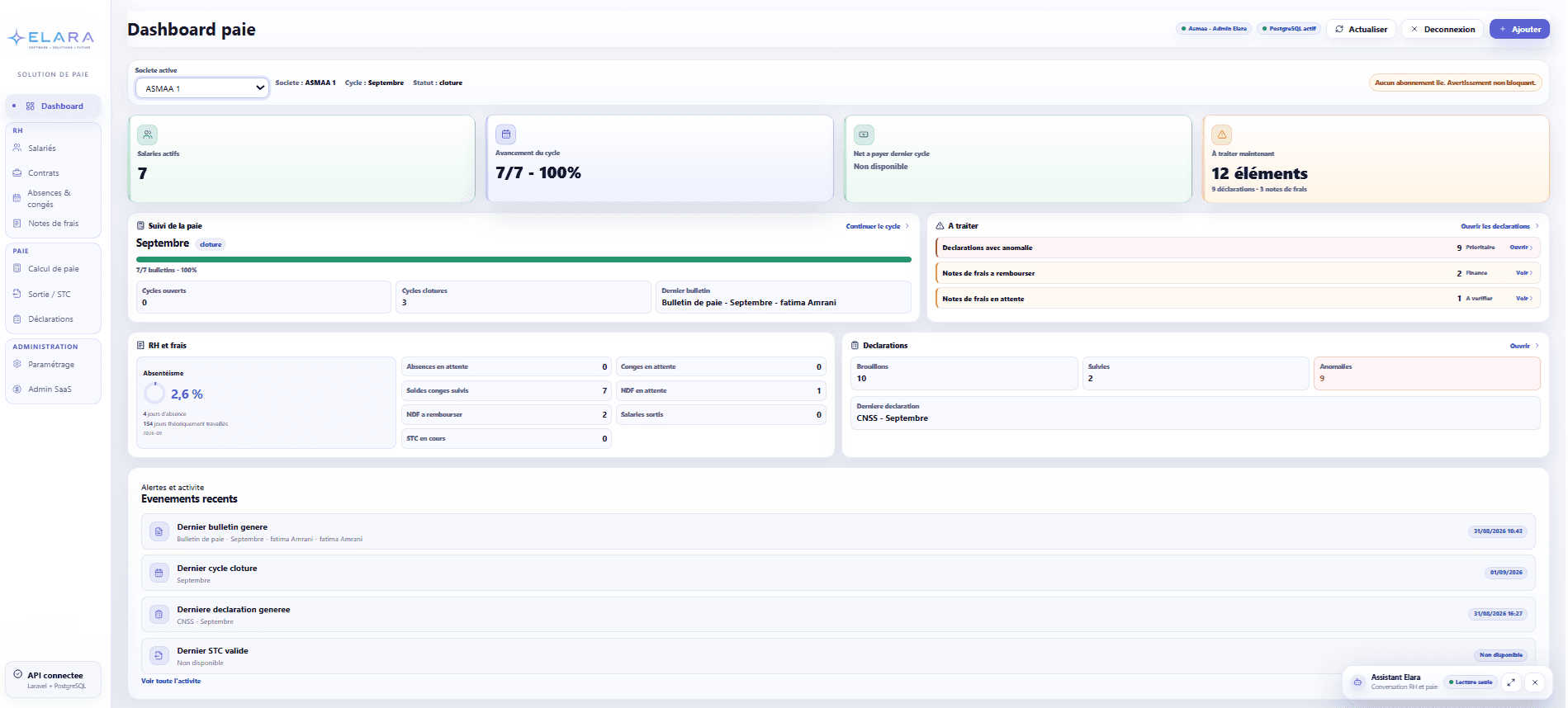This screenshot has width=1568, height=708.
Task: Click the Elara logo in sidebar
Action: (x=51, y=39)
